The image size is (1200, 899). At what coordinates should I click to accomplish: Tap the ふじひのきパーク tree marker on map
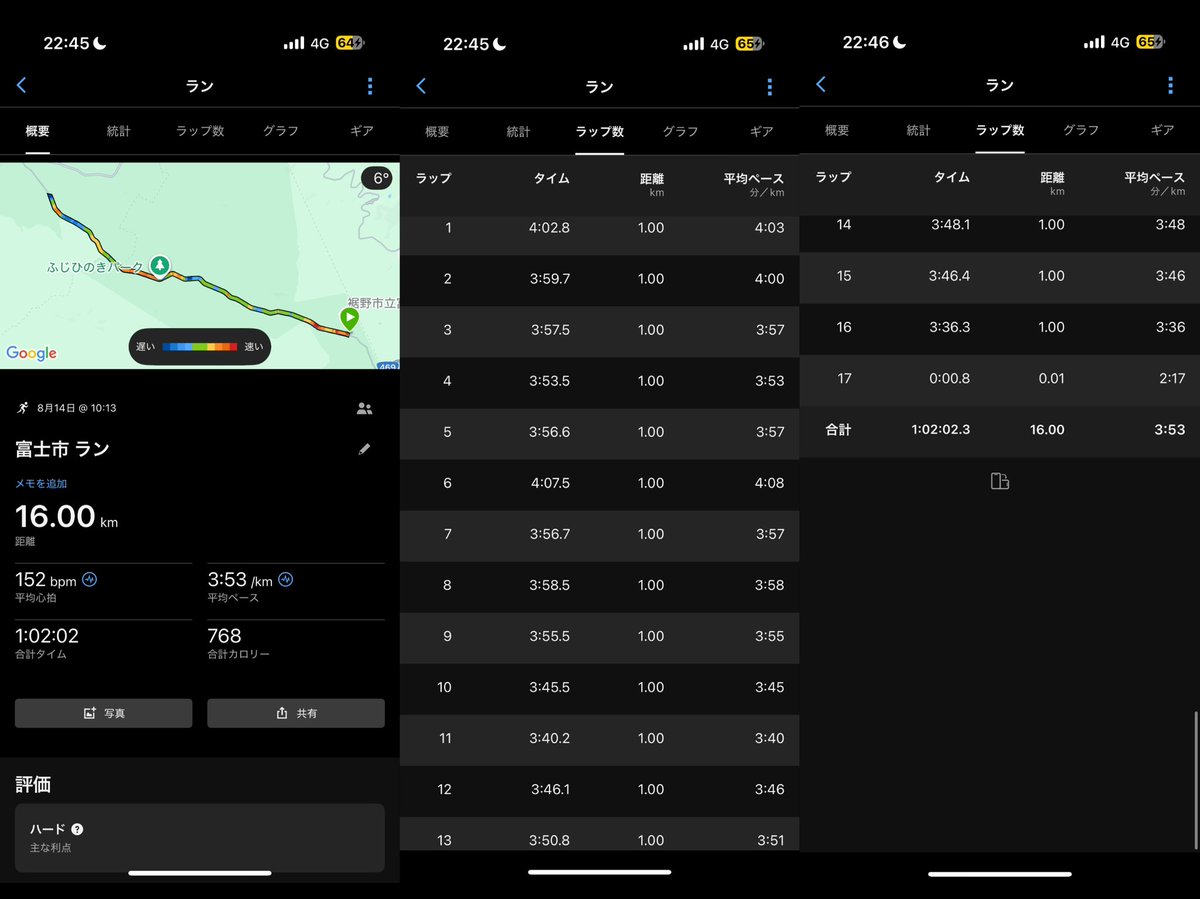[159, 265]
